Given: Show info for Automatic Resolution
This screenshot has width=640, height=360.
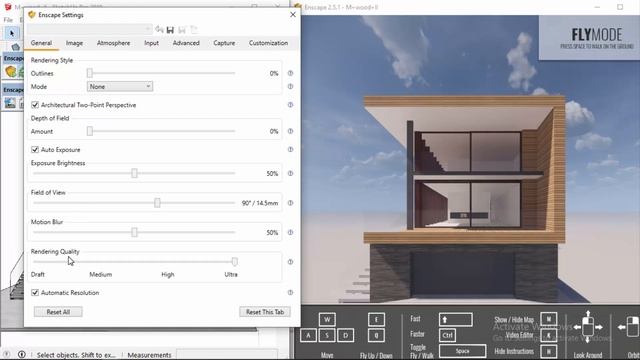Looking at the screenshot, I should pyautogui.click(x=290, y=293).
